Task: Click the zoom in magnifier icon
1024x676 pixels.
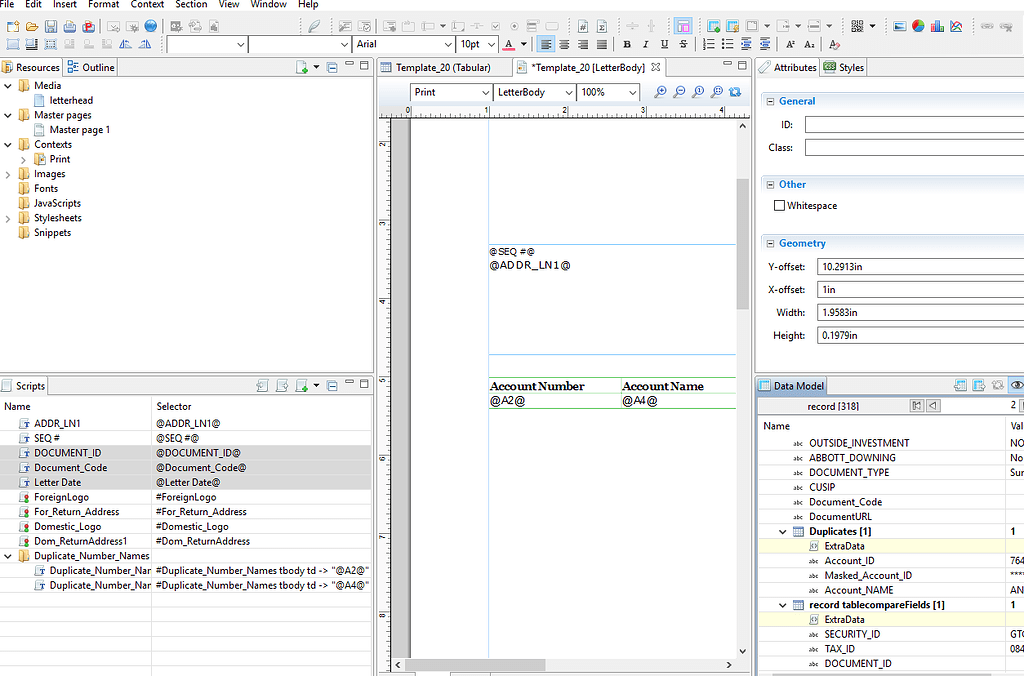Action: coord(660,92)
